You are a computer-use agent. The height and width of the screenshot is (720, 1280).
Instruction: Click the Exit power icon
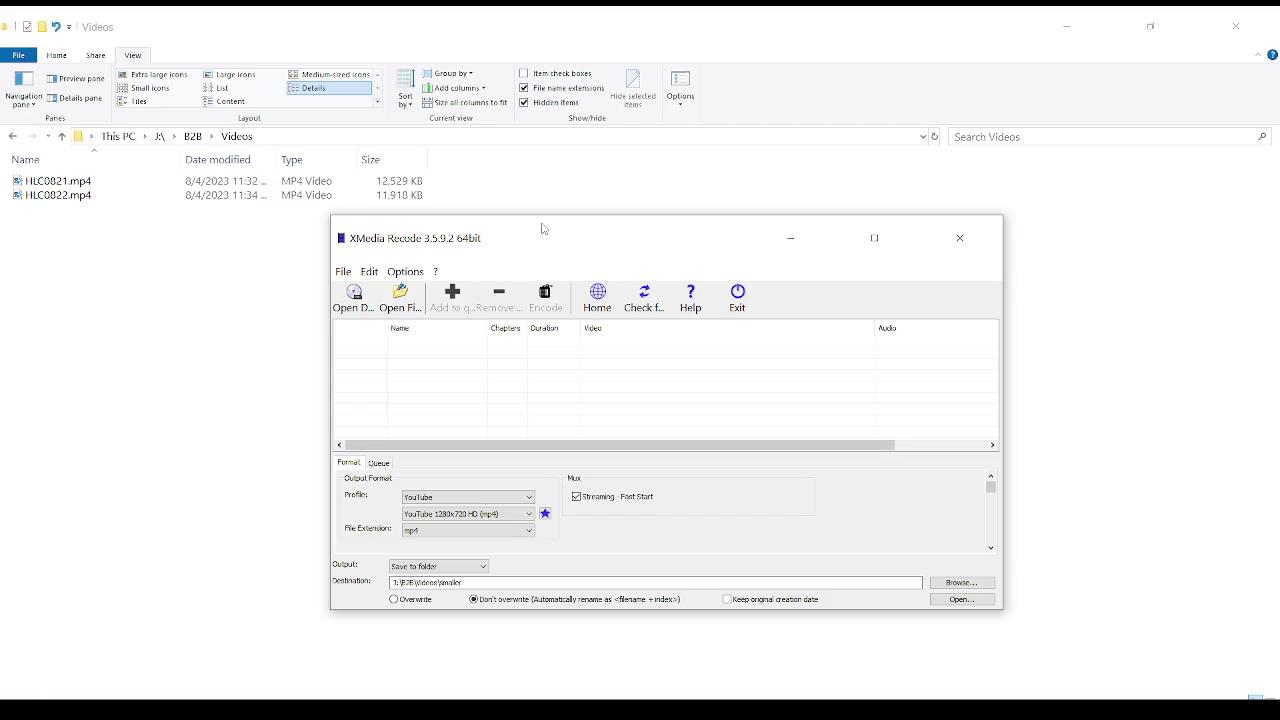(x=737, y=292)
